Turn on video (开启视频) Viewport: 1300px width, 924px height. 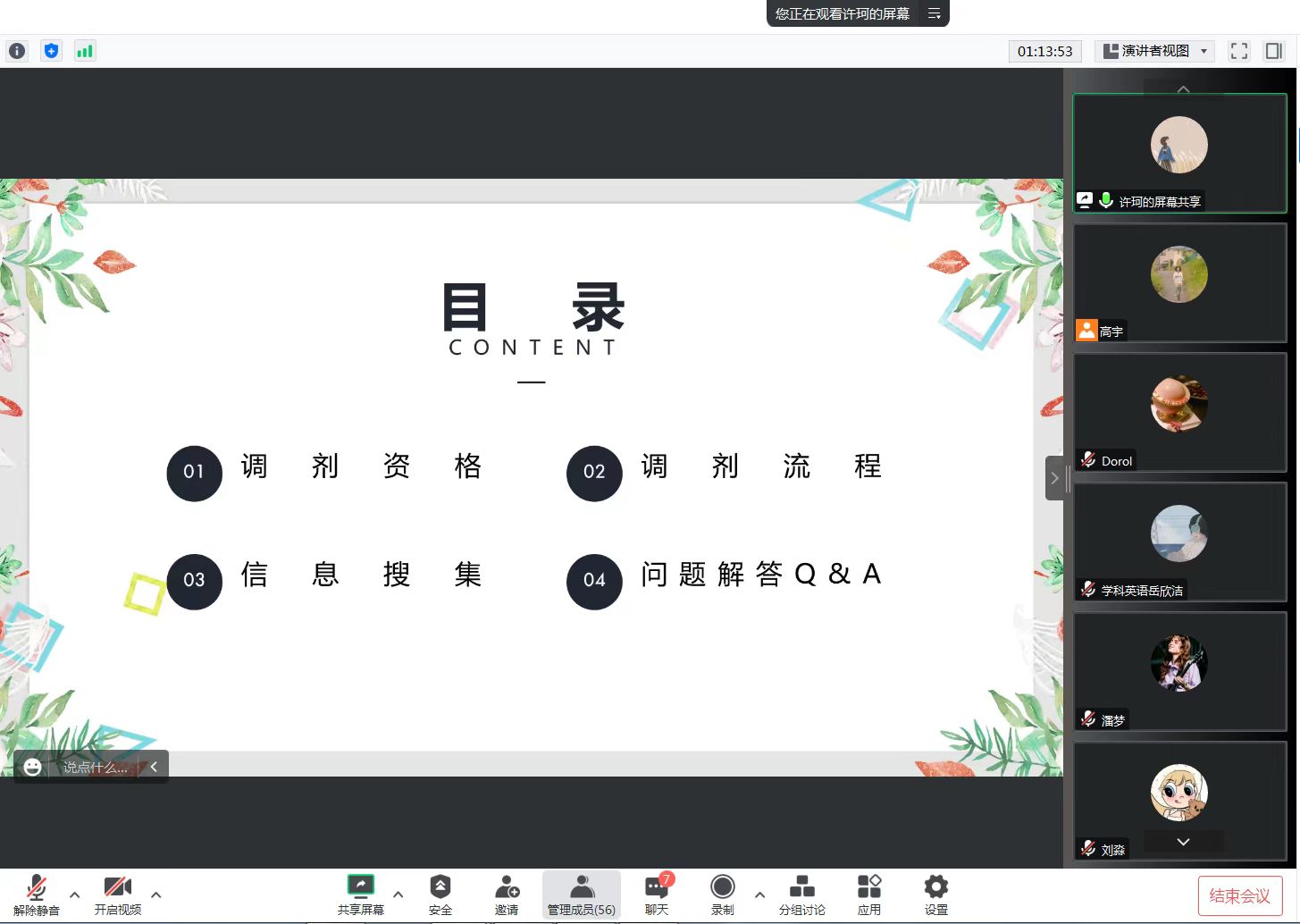[x=117, y=895]
